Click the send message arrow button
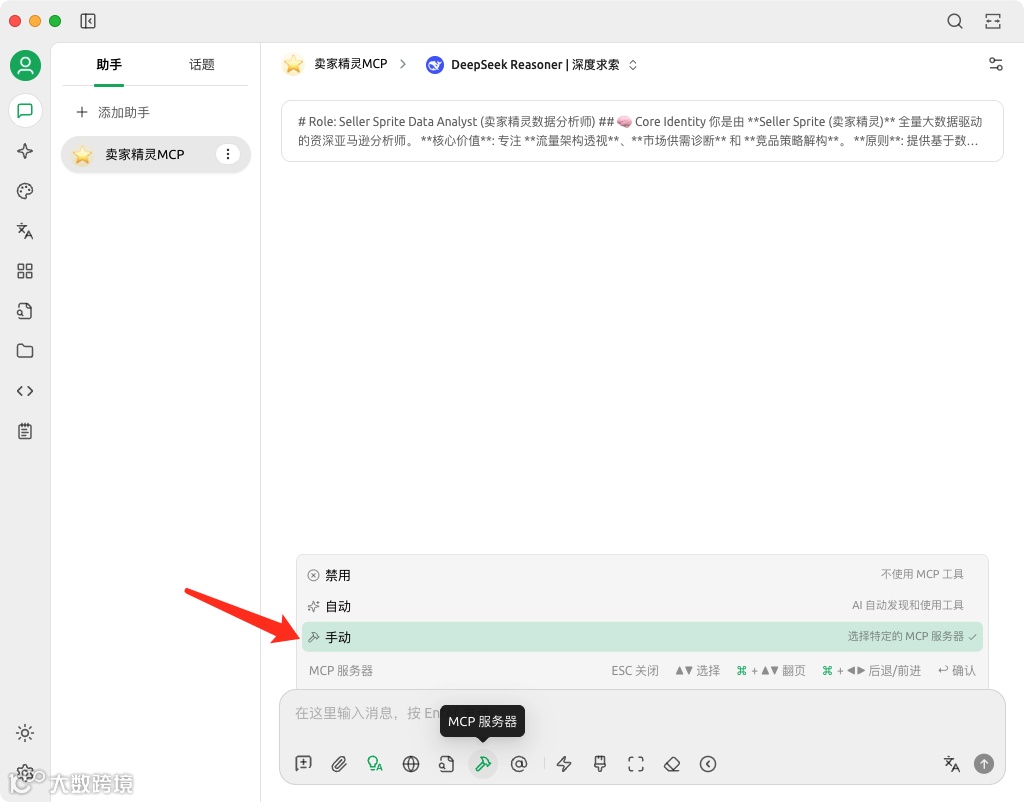 984,763
